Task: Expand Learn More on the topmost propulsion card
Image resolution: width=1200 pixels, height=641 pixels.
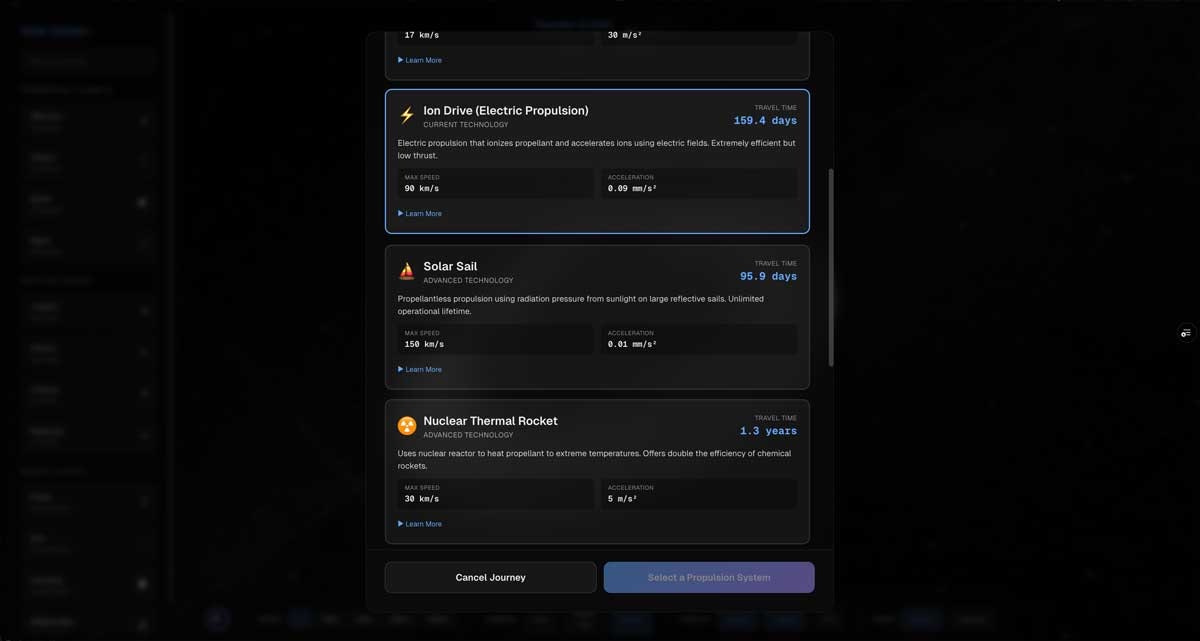Action: 419,59
